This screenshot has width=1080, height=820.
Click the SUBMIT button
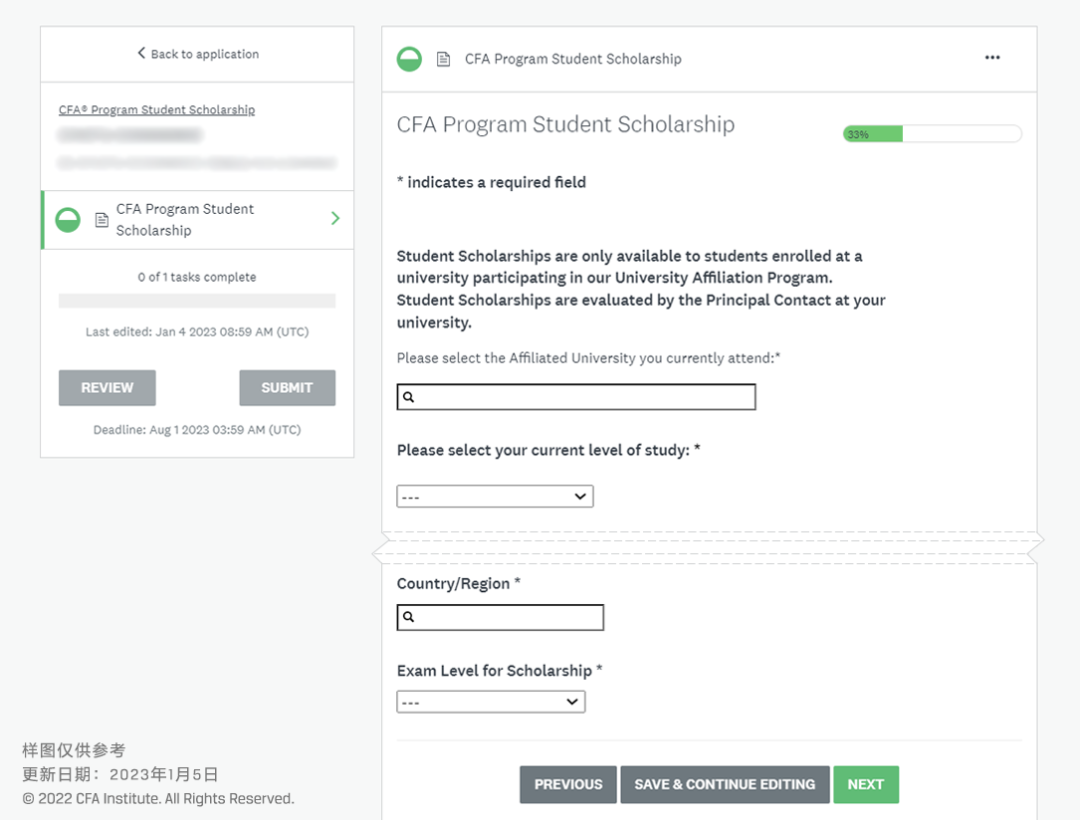[287, 388]
